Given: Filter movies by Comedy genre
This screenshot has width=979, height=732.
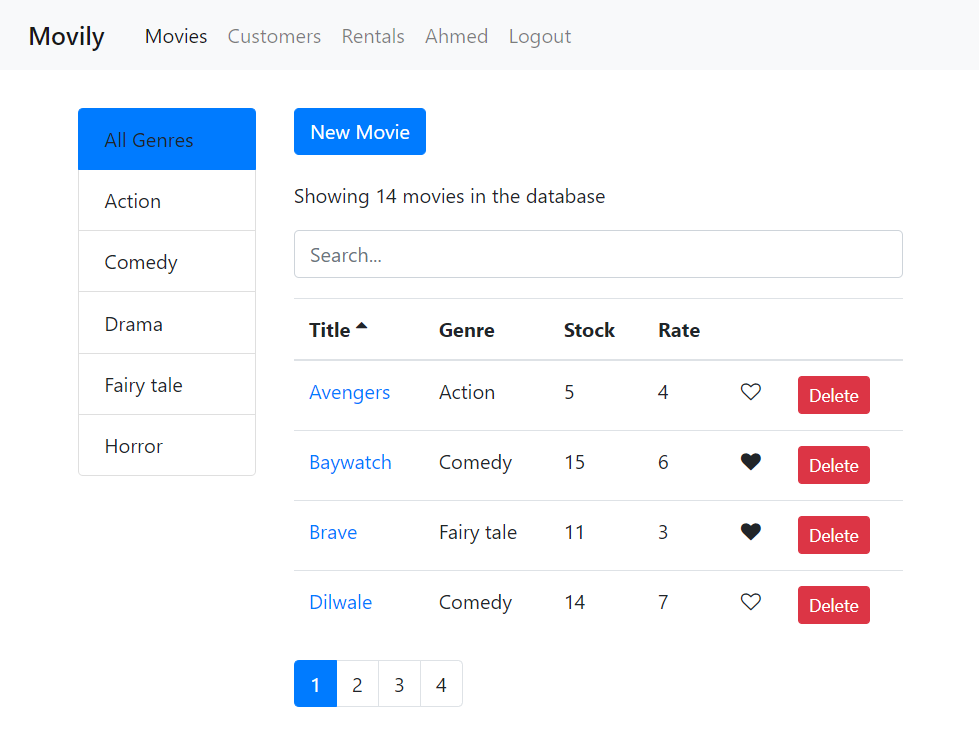Looking at the screenshot, I should point(167,262).
